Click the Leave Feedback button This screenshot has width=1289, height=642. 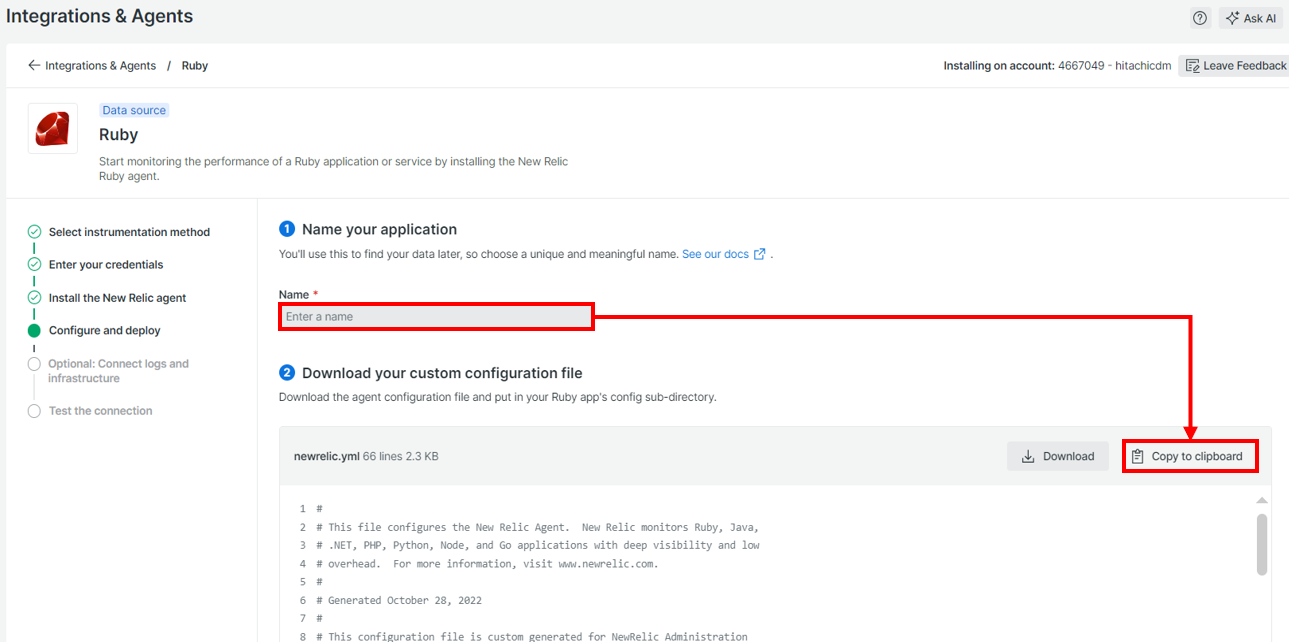click(x=1234, y=66)
